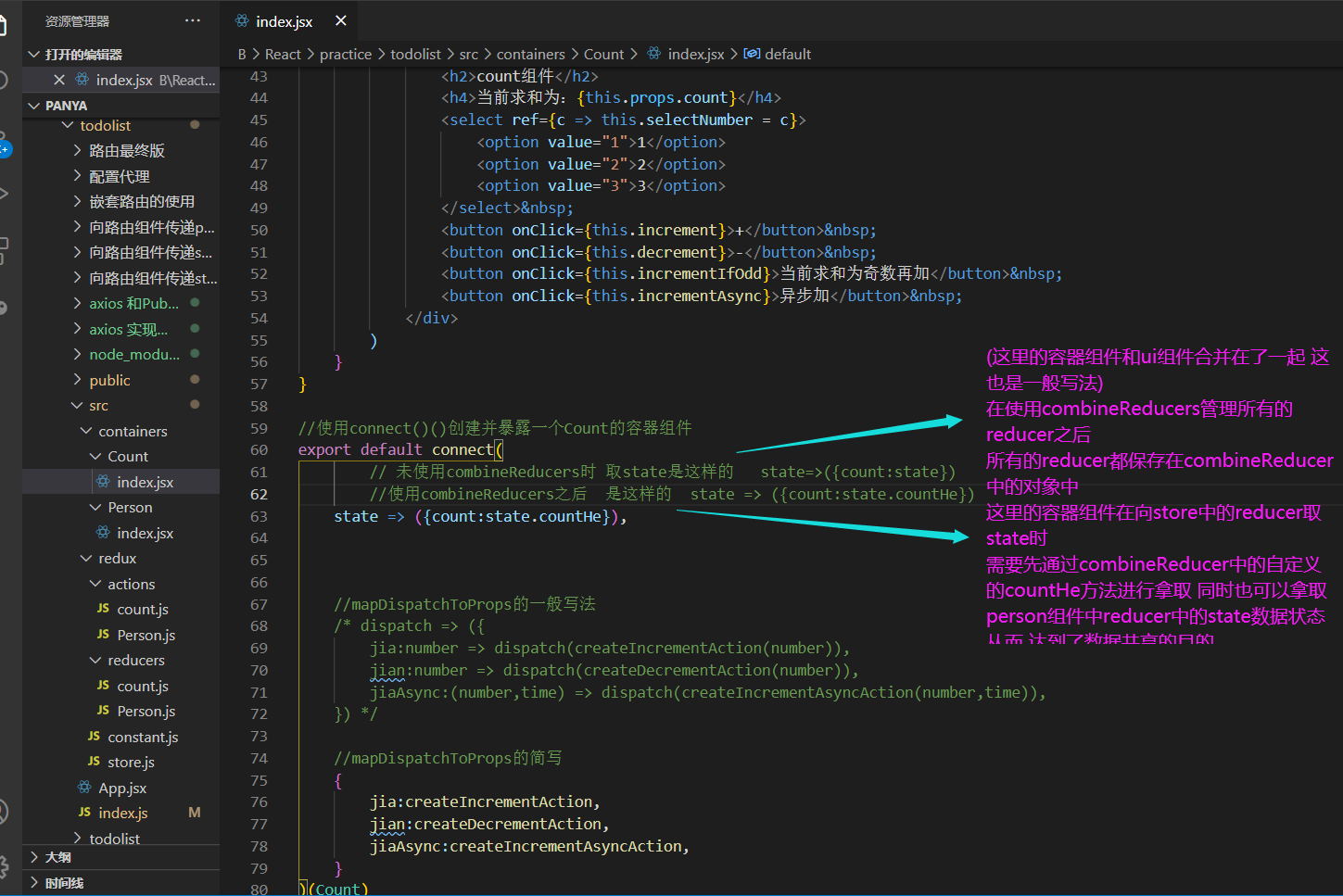Click JS icon beside actions Person.js
The height and width of the screenshot is (896, 1343).
pos(103,635)
